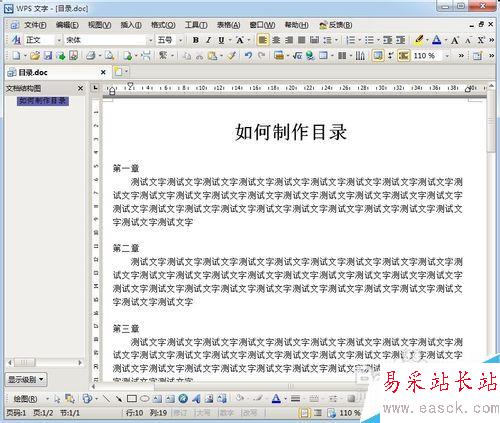Toggle justify alignment button
This screenshot has height=423, width=500.
coord(302,40)
